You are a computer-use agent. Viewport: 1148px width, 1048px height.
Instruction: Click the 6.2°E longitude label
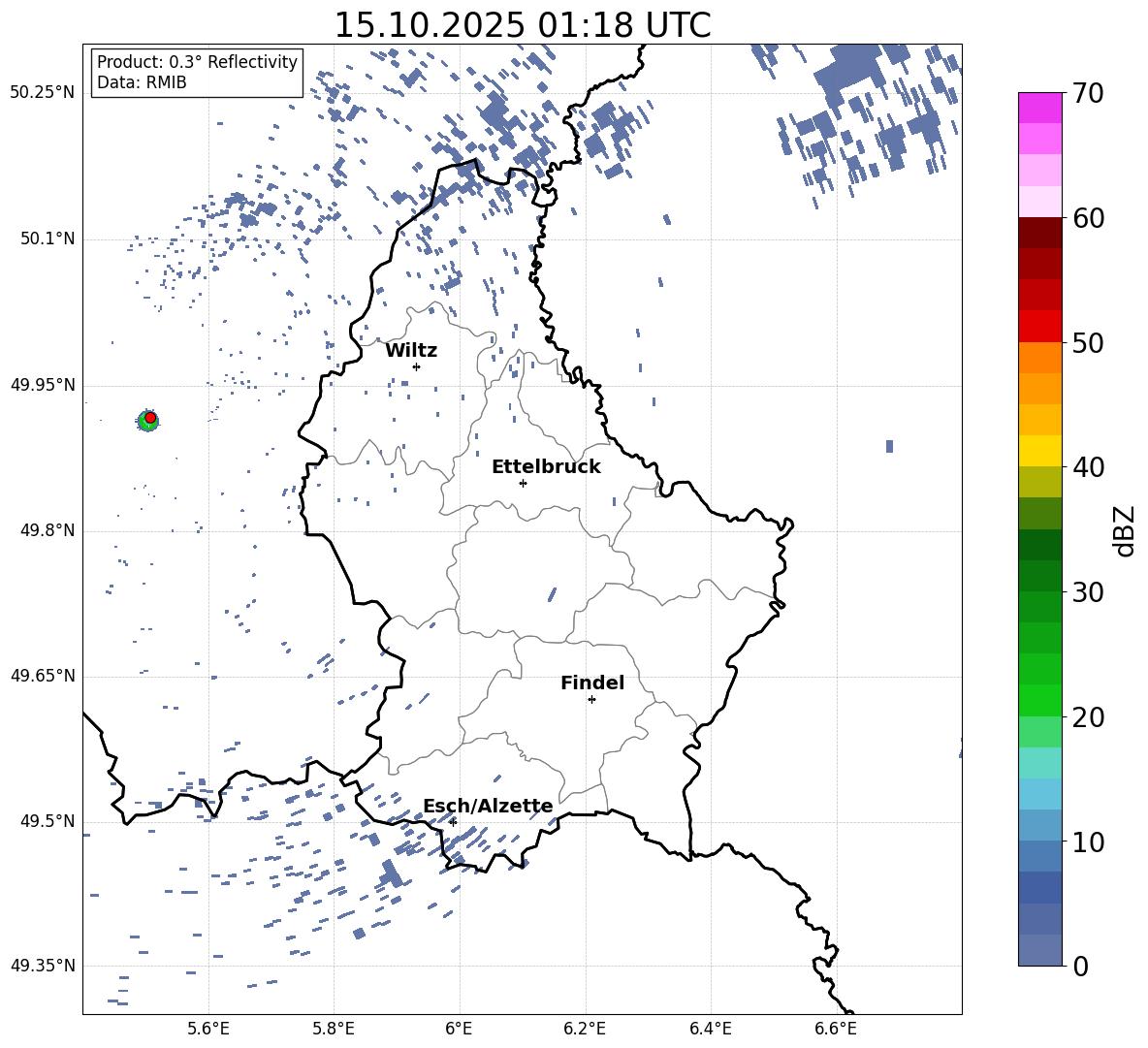(585, 1029)
